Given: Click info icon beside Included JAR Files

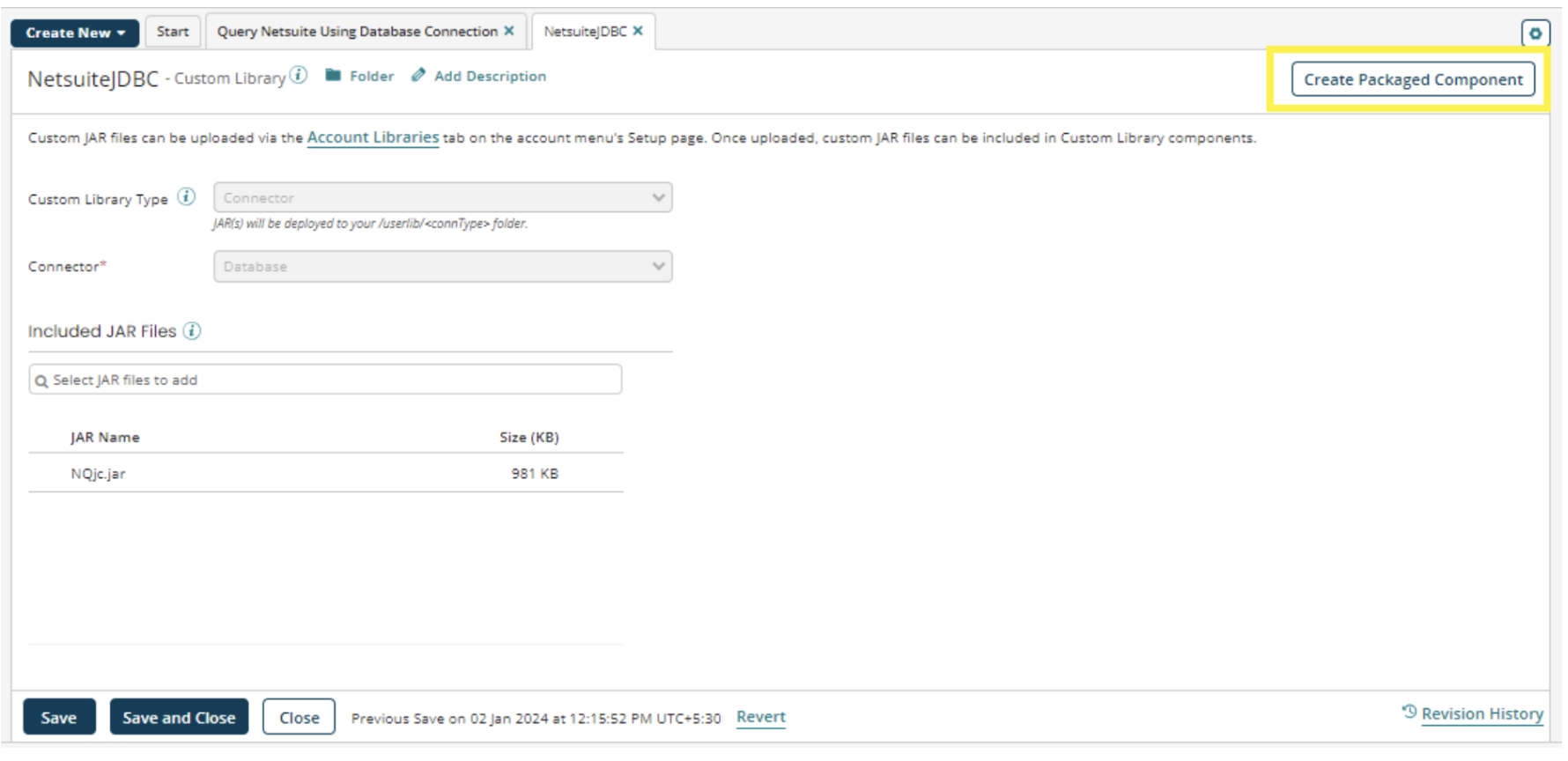Looking at the screenshot, I should pos(192,331).
